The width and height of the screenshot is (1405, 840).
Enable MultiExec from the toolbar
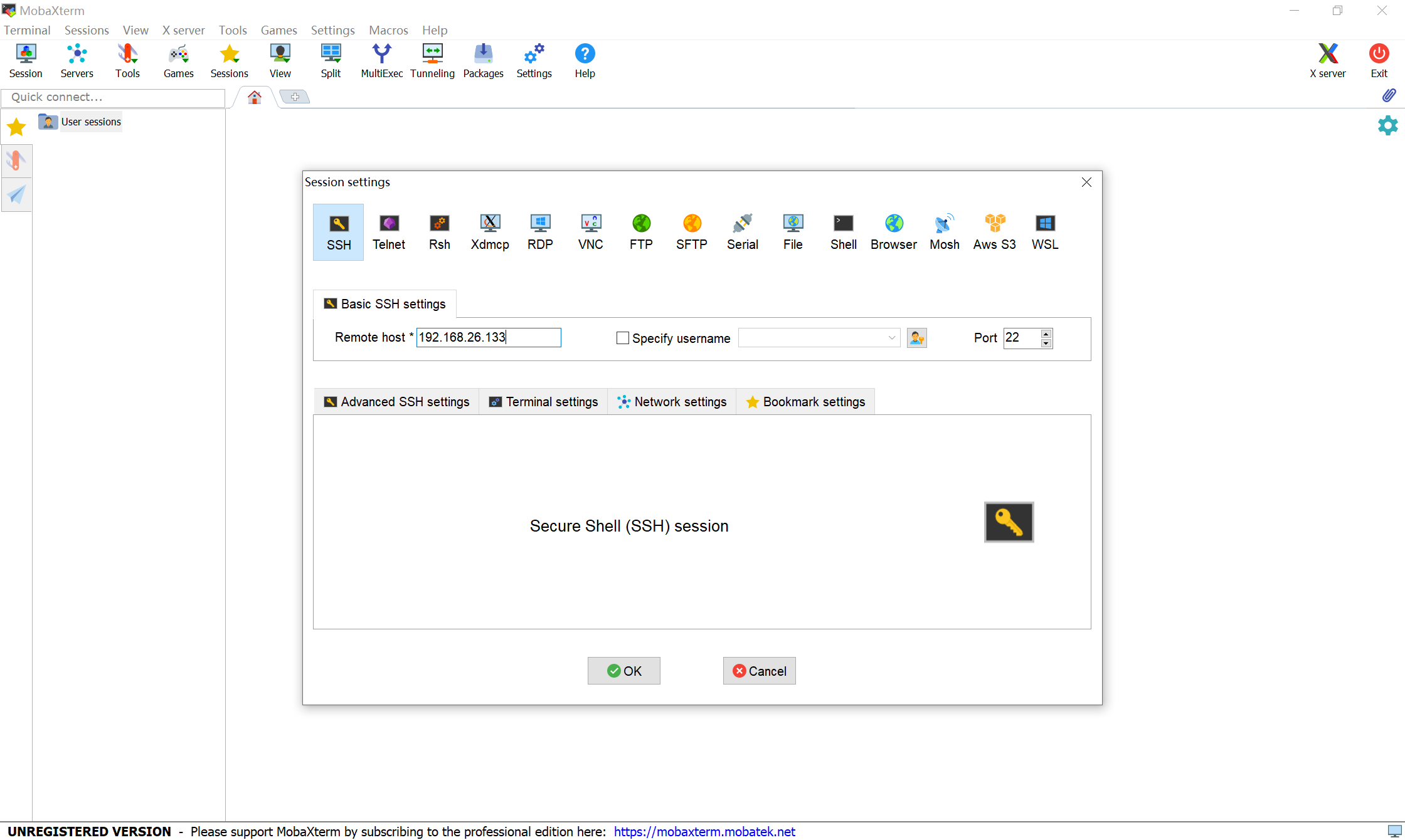click(381, 61)
